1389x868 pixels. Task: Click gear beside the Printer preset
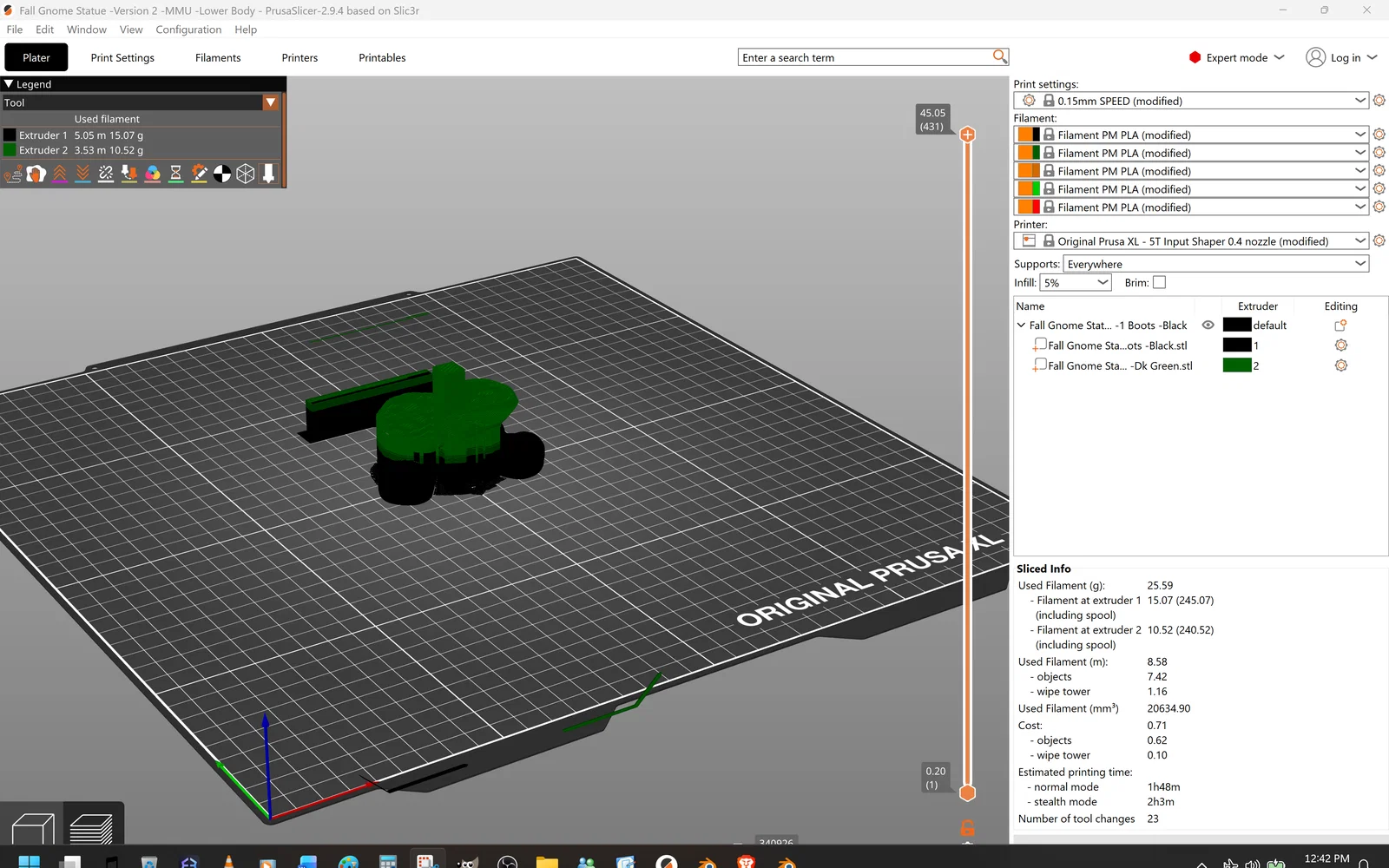(x=1379, y=240)
